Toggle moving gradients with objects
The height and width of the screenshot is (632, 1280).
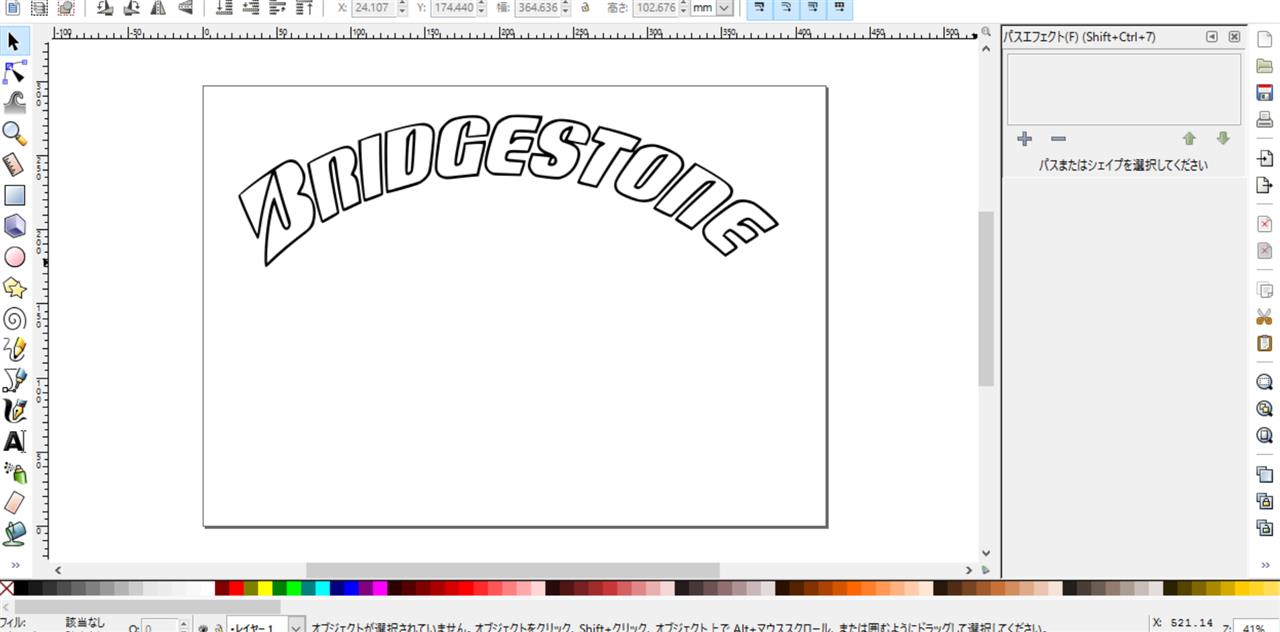pyautogui.click(x=814, y=9)
